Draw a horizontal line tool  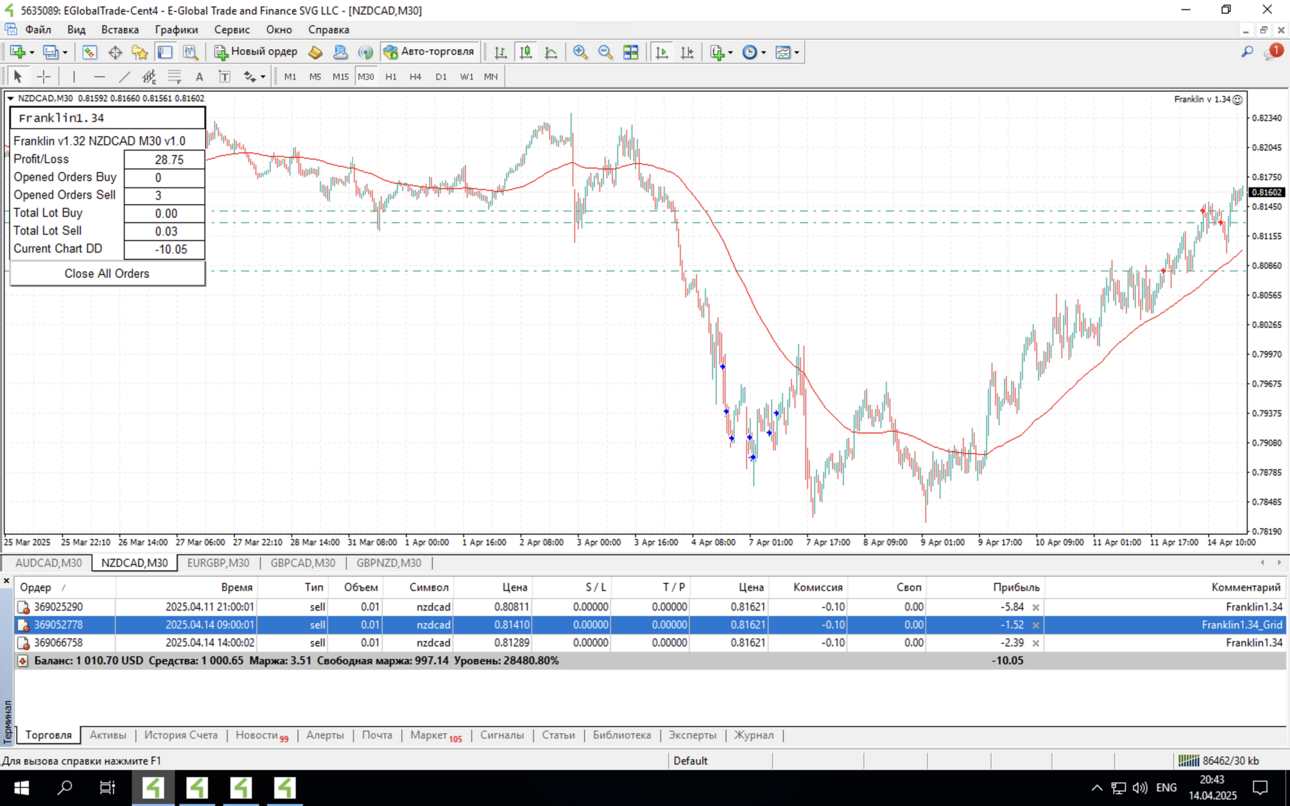[x=99, y=76]
